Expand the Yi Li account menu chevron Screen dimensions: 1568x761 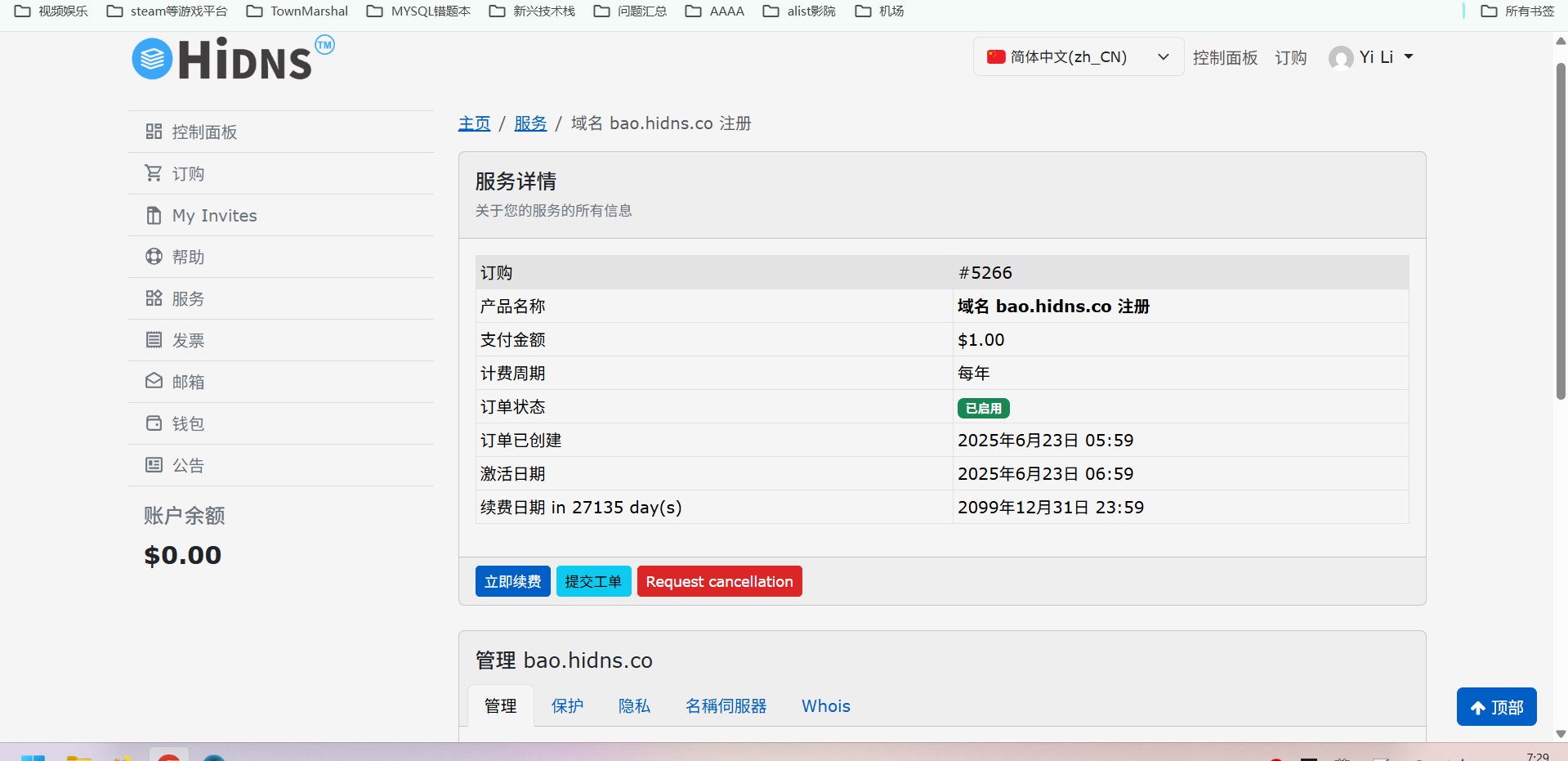1408,56
